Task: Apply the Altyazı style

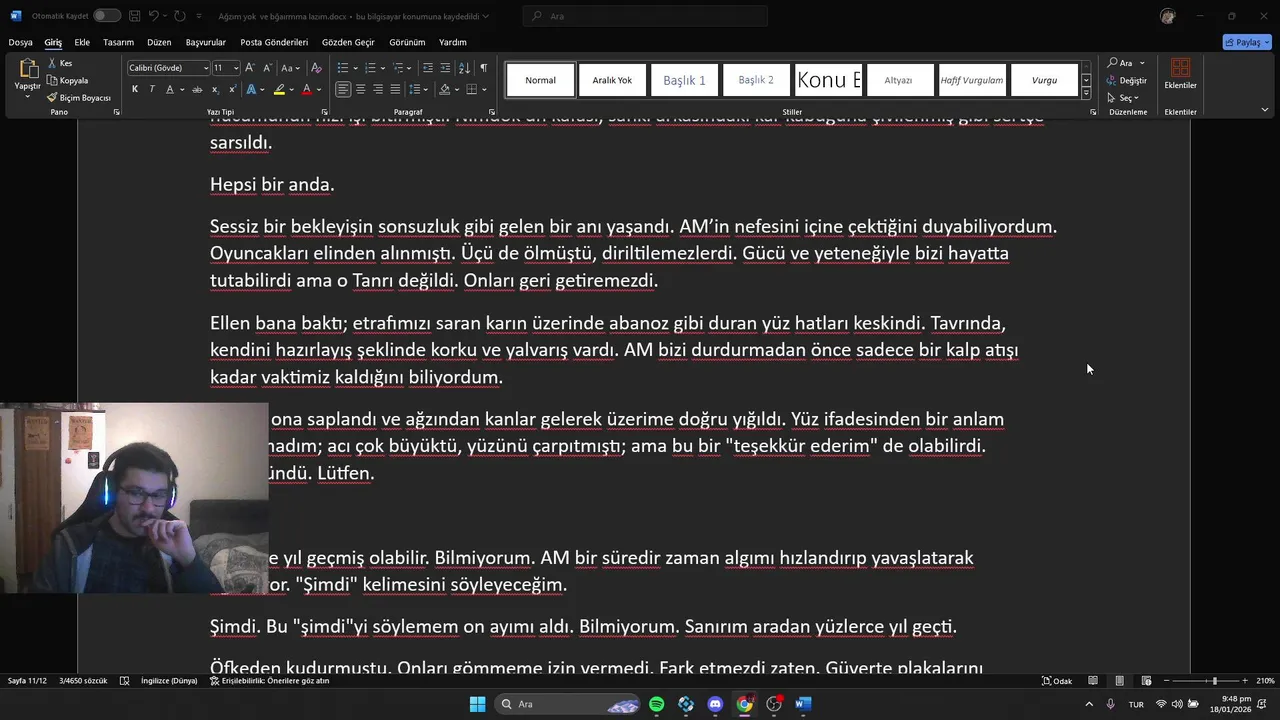Action: click(898, 80)
